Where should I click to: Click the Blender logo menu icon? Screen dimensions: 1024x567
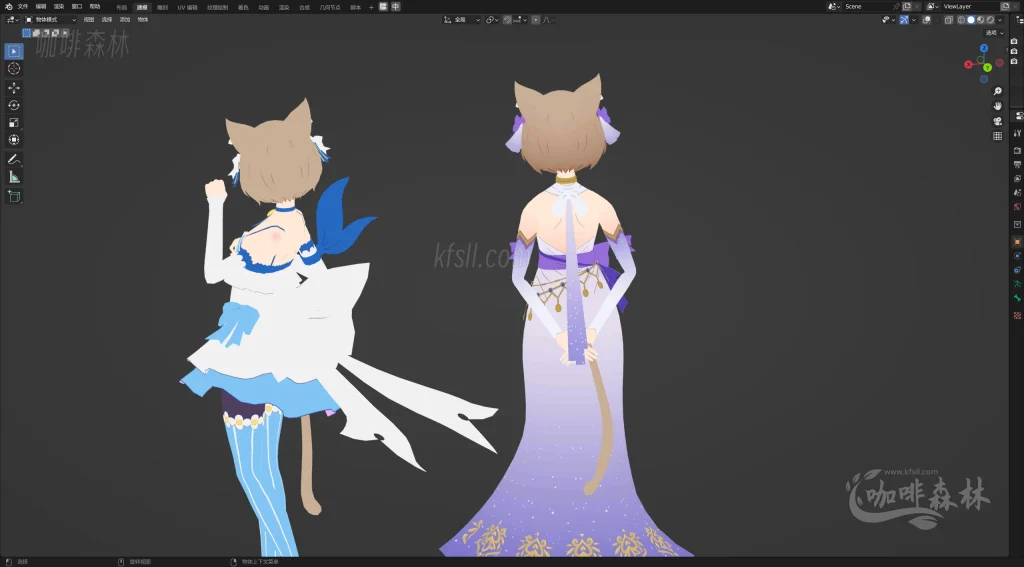point(8,7)
